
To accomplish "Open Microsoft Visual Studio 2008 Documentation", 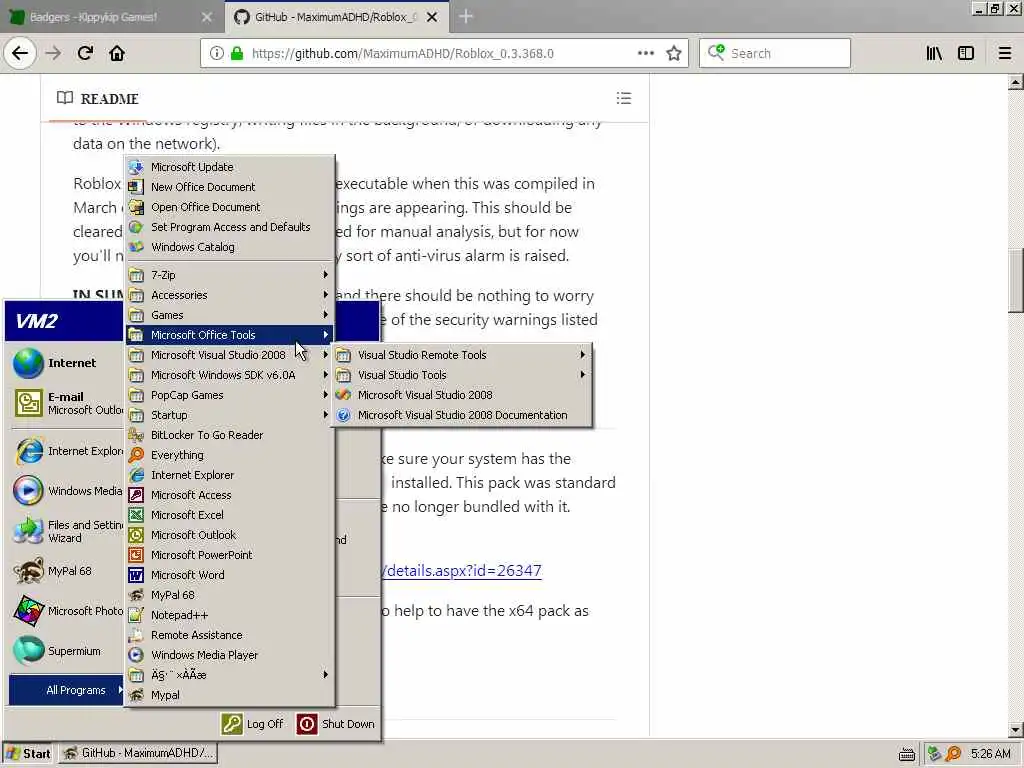I will click(462, 415).
